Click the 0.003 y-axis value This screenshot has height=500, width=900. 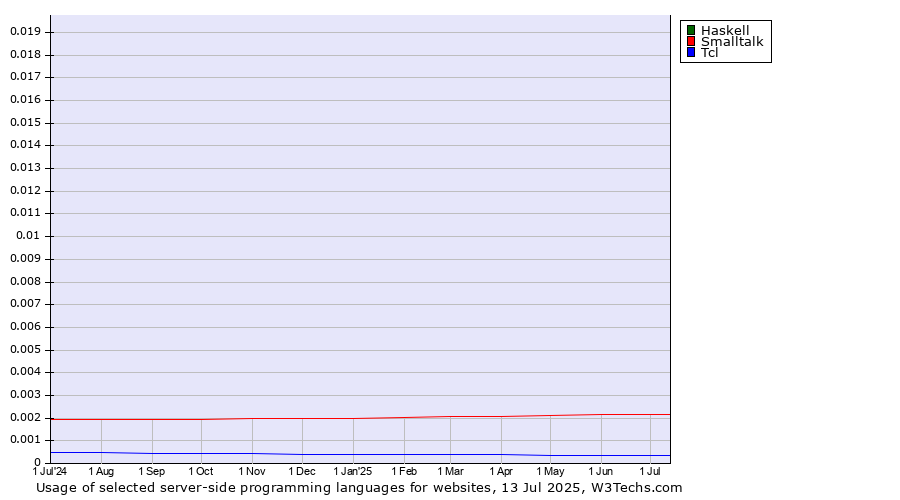(x=26, y=395)
